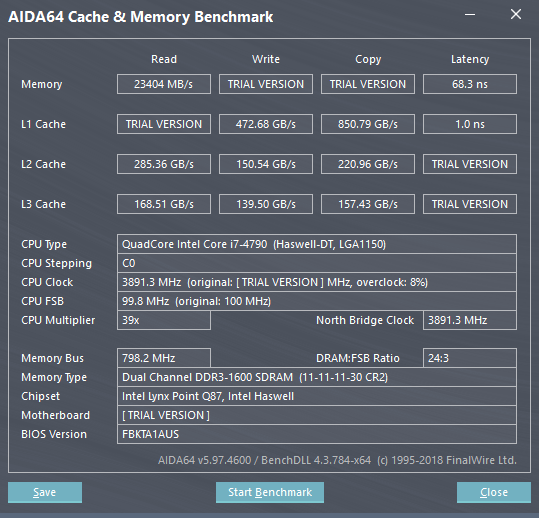Image resolution: width=539 pixels, height=518 pixels.
Task: Select L1 Cache Copy 850.79 GB/s
Action: [x=368, y=124]
